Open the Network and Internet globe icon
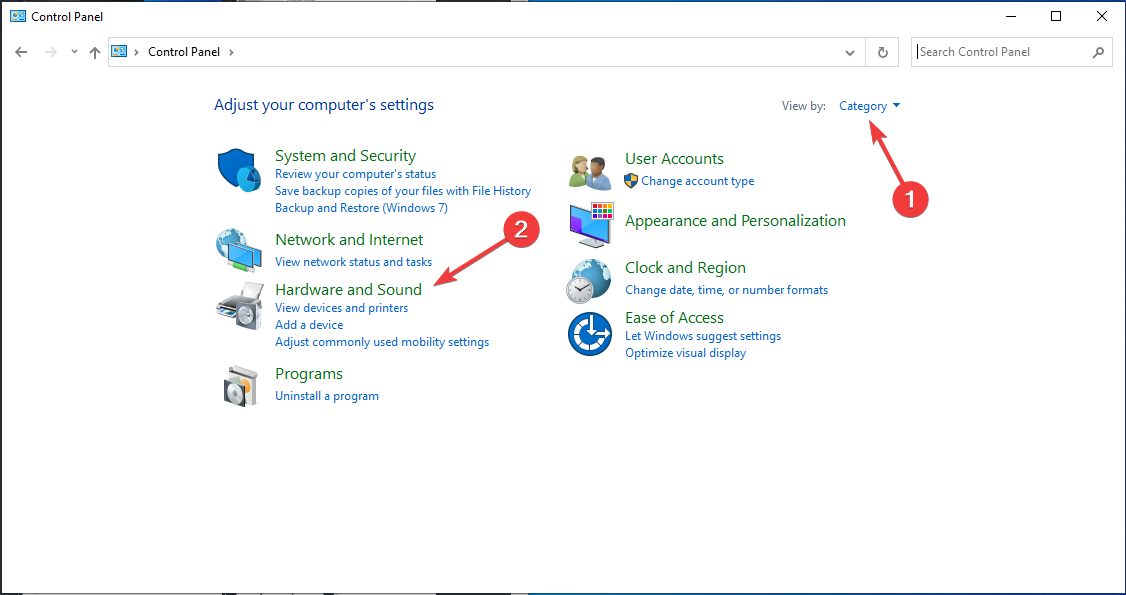Viewport: 1126px width, 595px height. [x=238, y=250]
